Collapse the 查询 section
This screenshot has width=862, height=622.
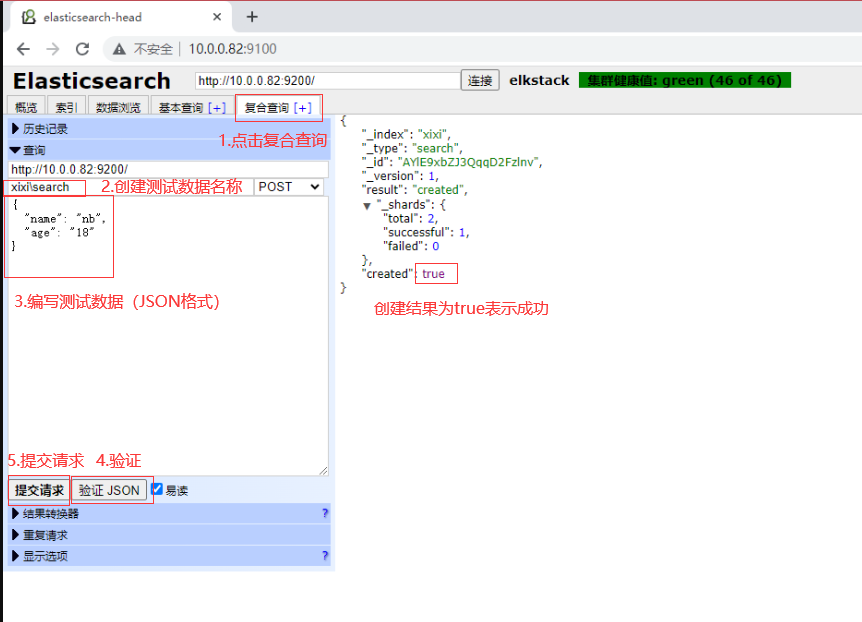169,150
